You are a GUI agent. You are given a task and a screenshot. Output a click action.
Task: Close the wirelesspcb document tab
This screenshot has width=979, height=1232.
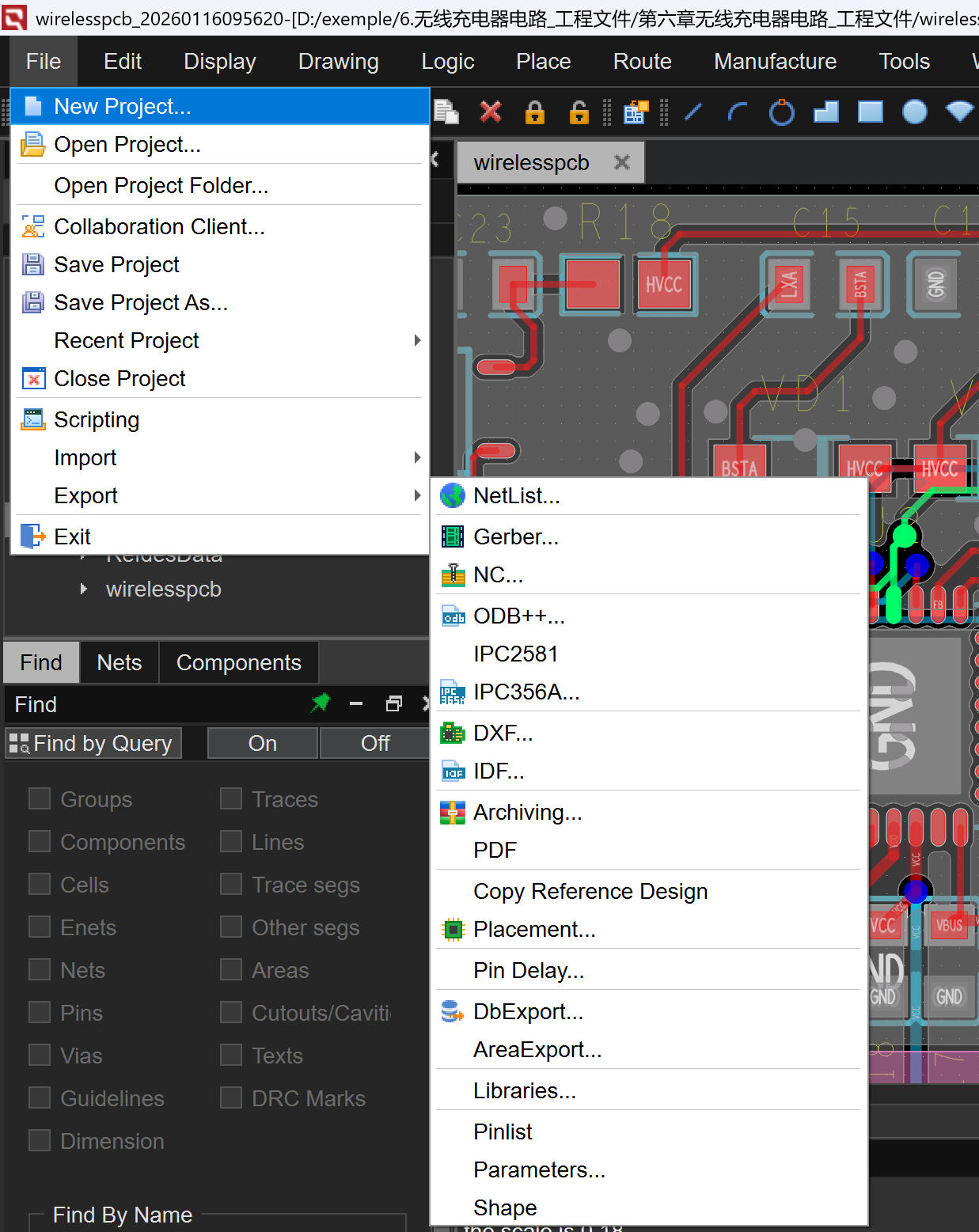tap(622, 162)
